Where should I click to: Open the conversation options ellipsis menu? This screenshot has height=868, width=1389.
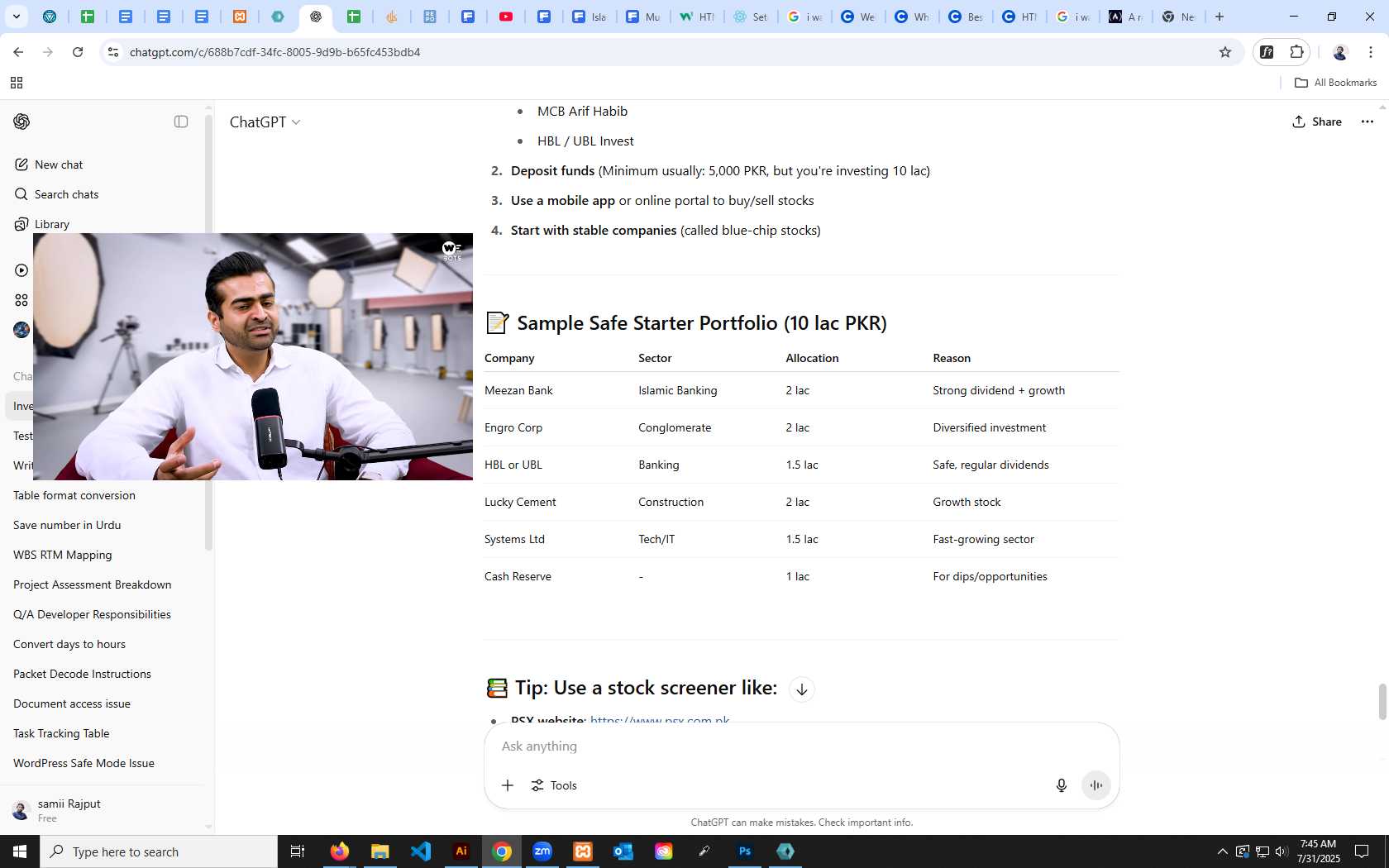coord(1368,122)
